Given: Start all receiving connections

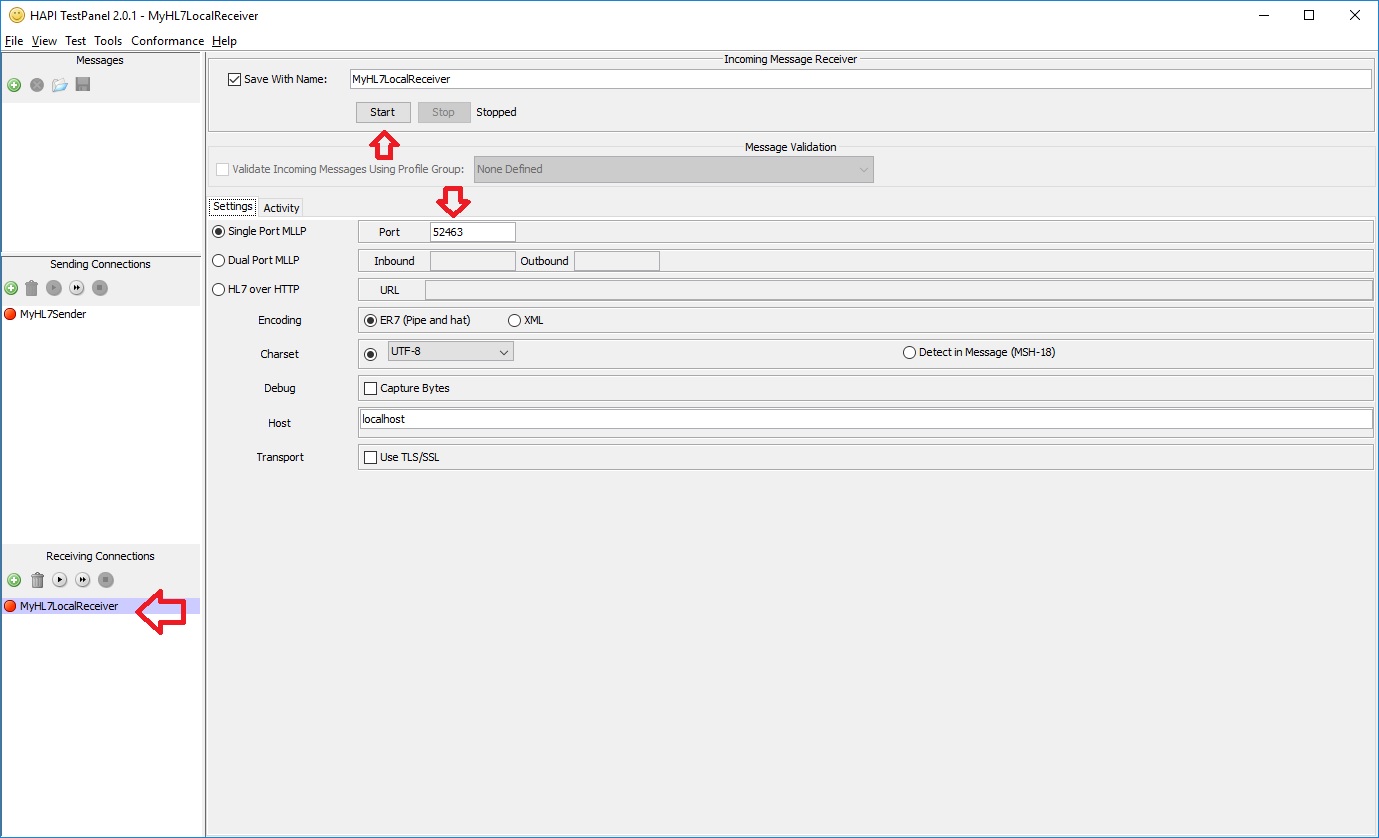Looking at the screenshot, I should (82, 580).
